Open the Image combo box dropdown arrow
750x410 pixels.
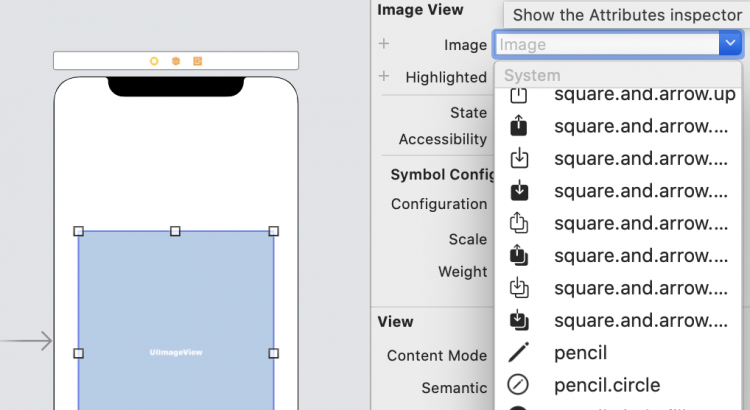(x=730, y=44)
